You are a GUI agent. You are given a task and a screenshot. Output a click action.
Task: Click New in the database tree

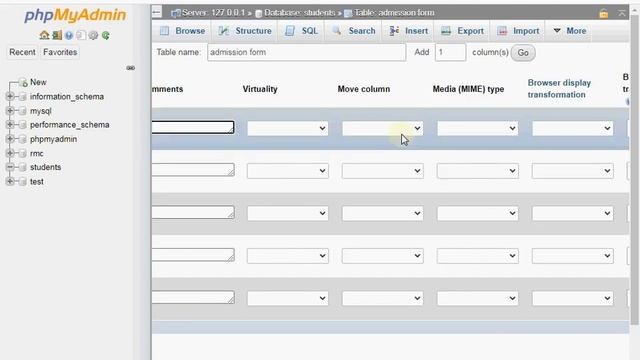38,82
